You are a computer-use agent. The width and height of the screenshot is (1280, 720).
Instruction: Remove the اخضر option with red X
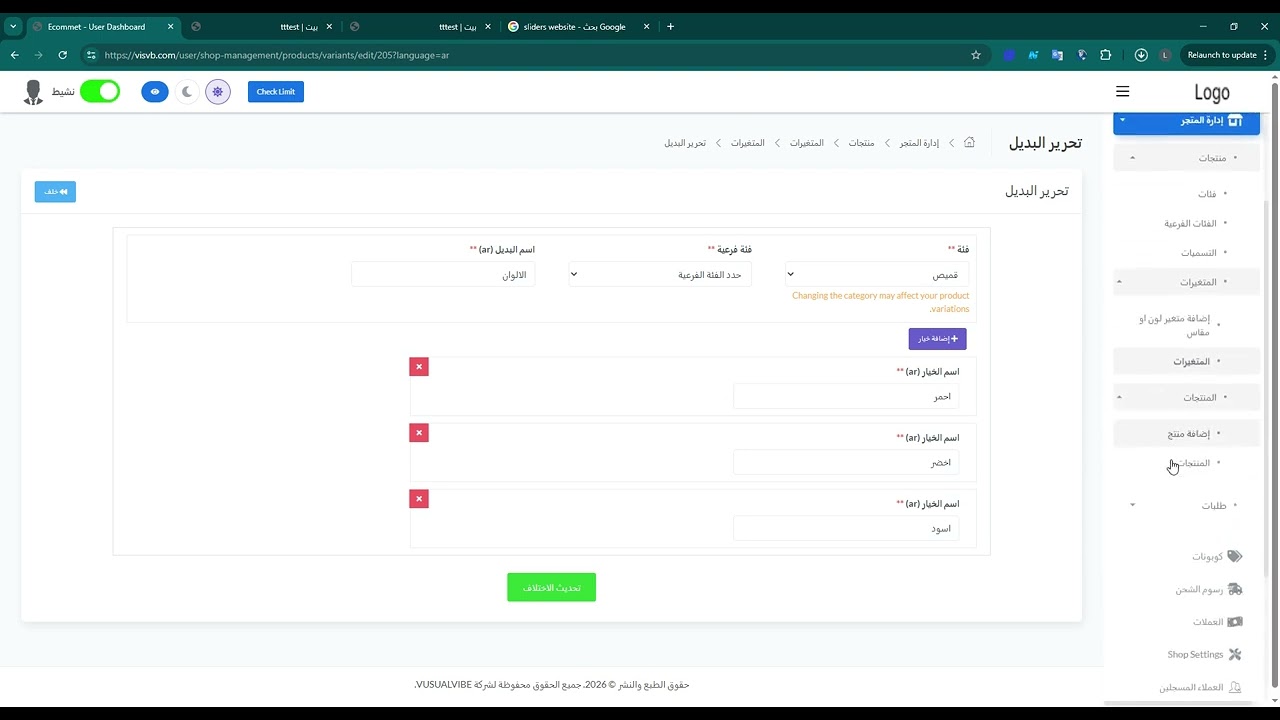(419, 433)
